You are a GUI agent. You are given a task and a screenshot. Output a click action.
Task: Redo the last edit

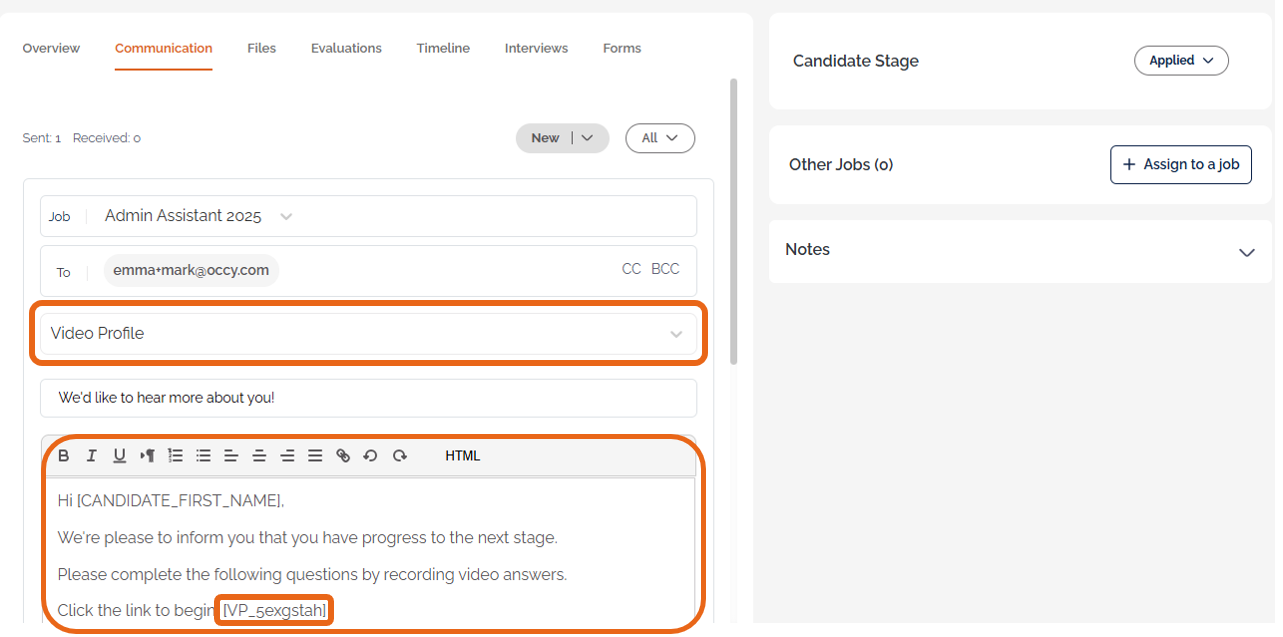click(x=399, y=456)
